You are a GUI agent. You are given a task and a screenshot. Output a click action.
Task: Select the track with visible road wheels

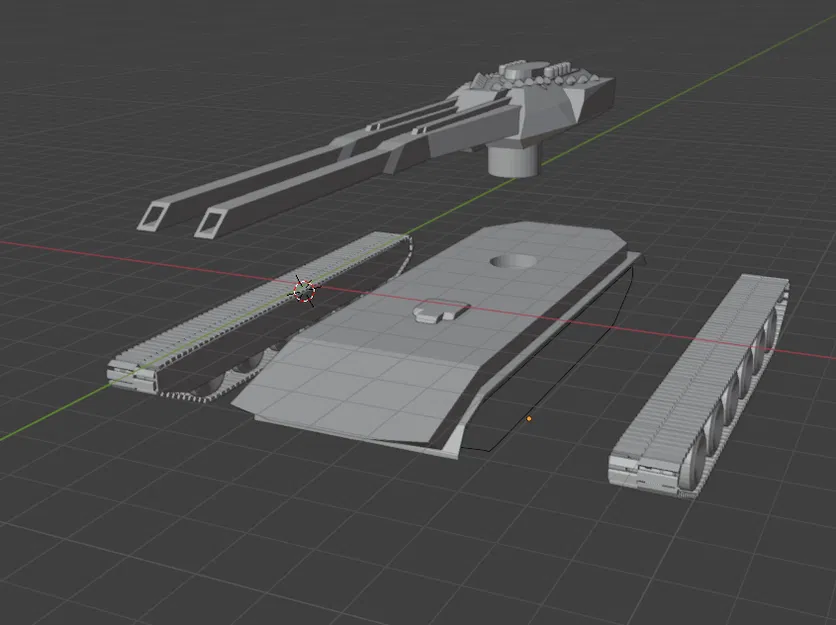[698, 387]
